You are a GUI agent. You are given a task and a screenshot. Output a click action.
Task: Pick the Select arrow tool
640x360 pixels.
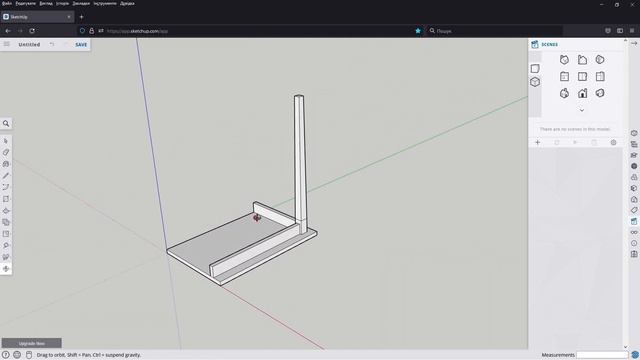click(6, 141)
